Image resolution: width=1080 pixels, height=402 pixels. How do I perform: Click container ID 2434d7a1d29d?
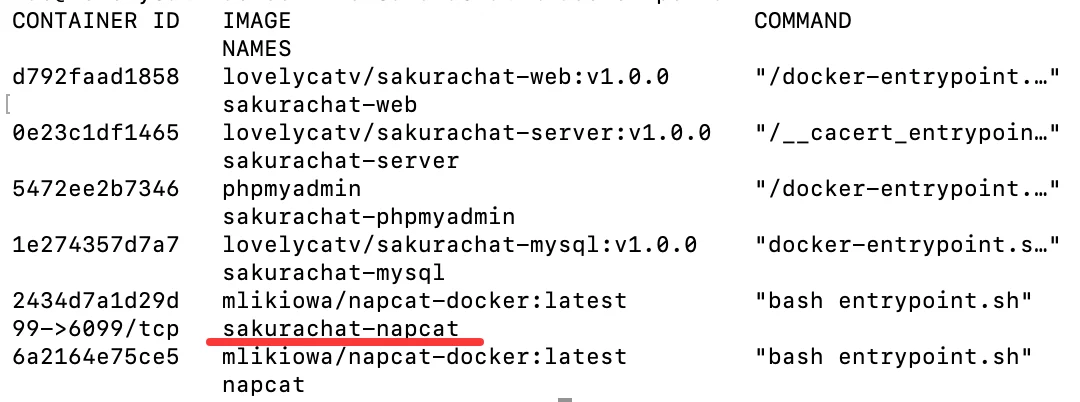[95, 300]
